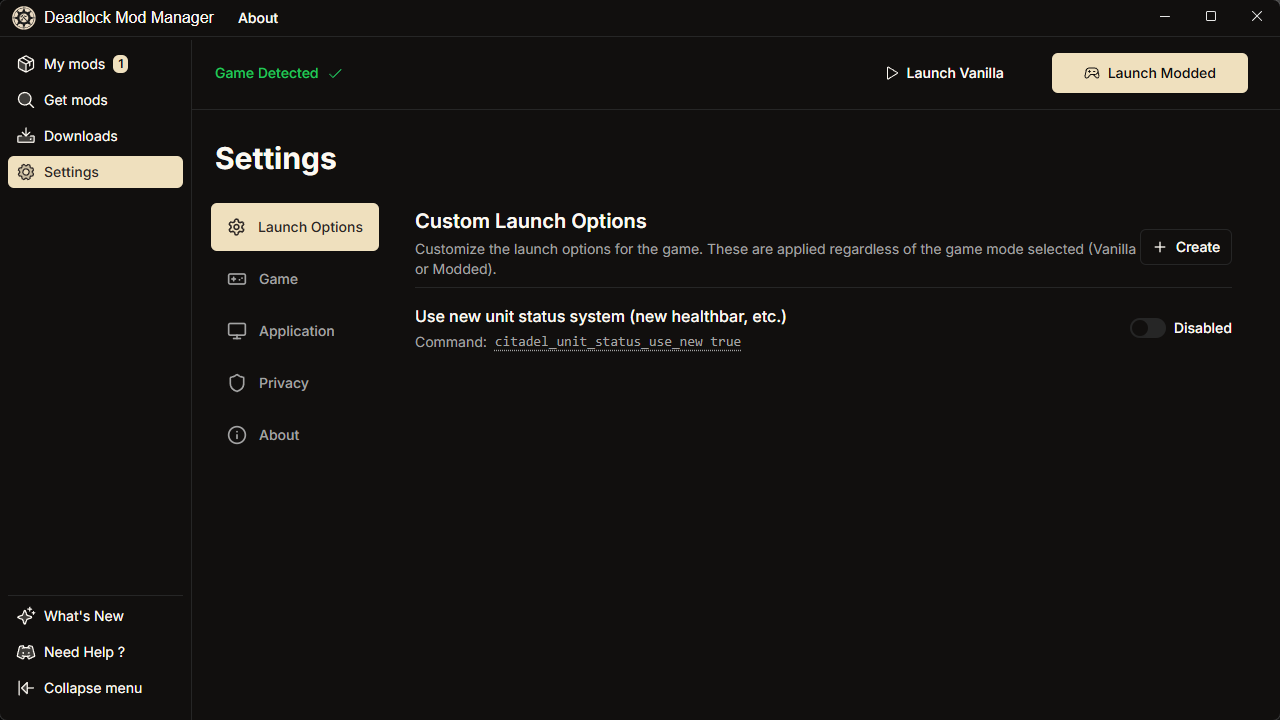The width and height of the screenshot is (1280, 720).
Task: Click the Get mods magnifier icon
Action: pos(25,99)
